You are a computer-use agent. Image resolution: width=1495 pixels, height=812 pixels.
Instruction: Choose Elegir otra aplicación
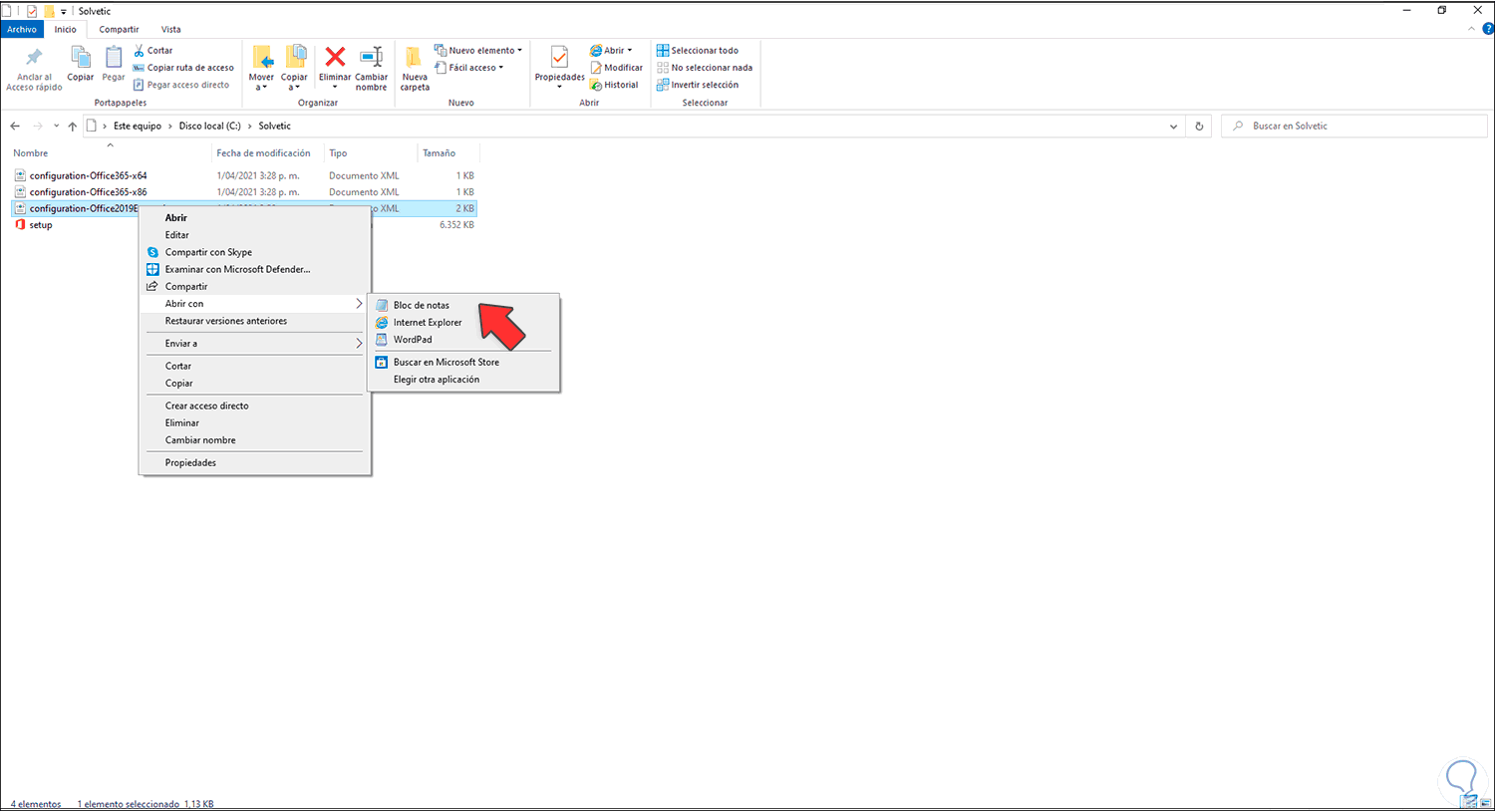[463, 380]
